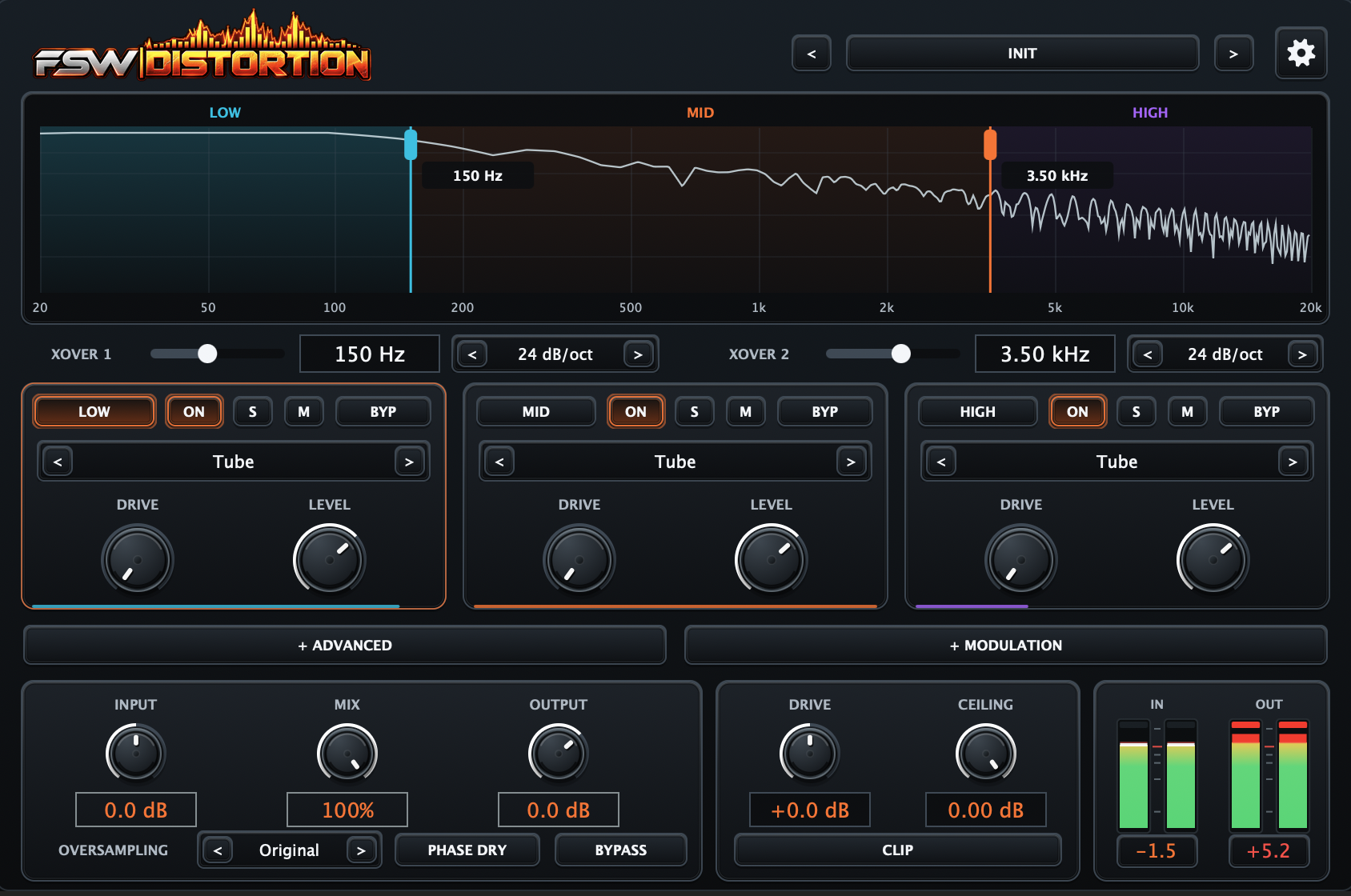1351x896 pixels.
Task: Select previous XOVER 1 slope with left arrow
Action: point(472,354)
